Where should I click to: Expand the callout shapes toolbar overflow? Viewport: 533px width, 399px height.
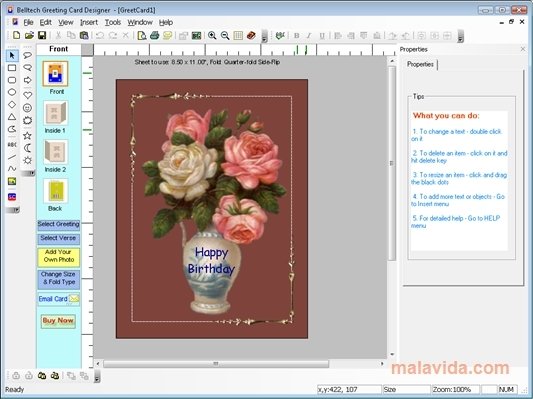pyautogui.click(x=28, y=173)
